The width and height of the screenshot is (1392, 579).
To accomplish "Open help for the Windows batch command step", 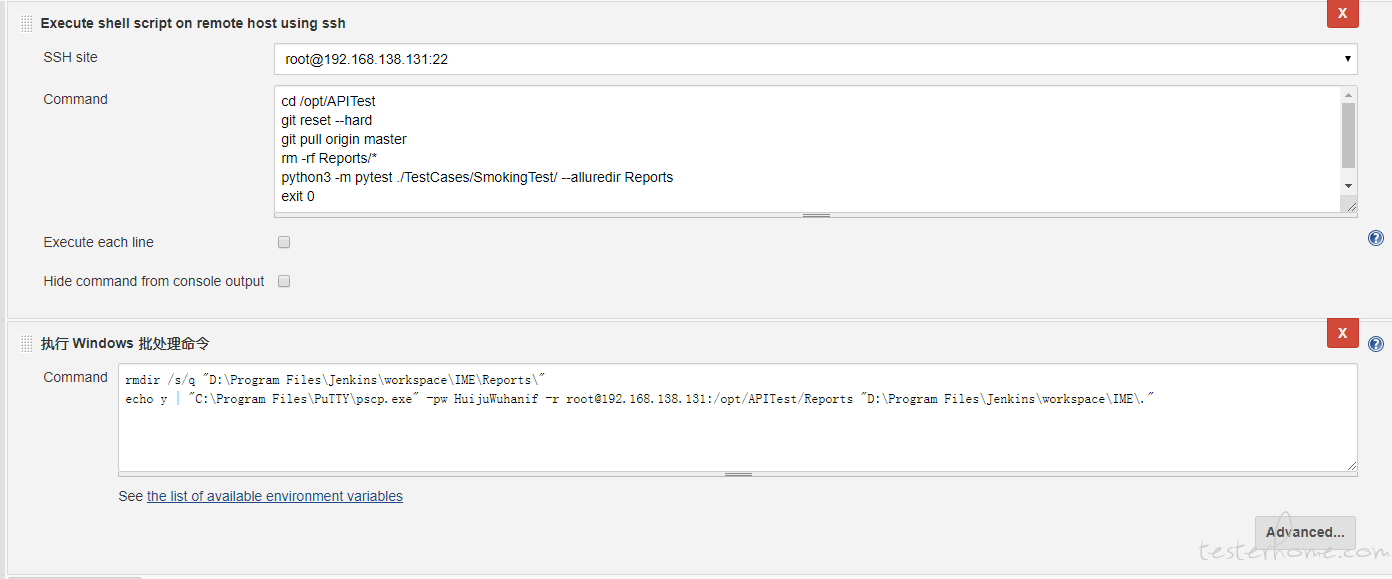I will (x=1376, y=344).
